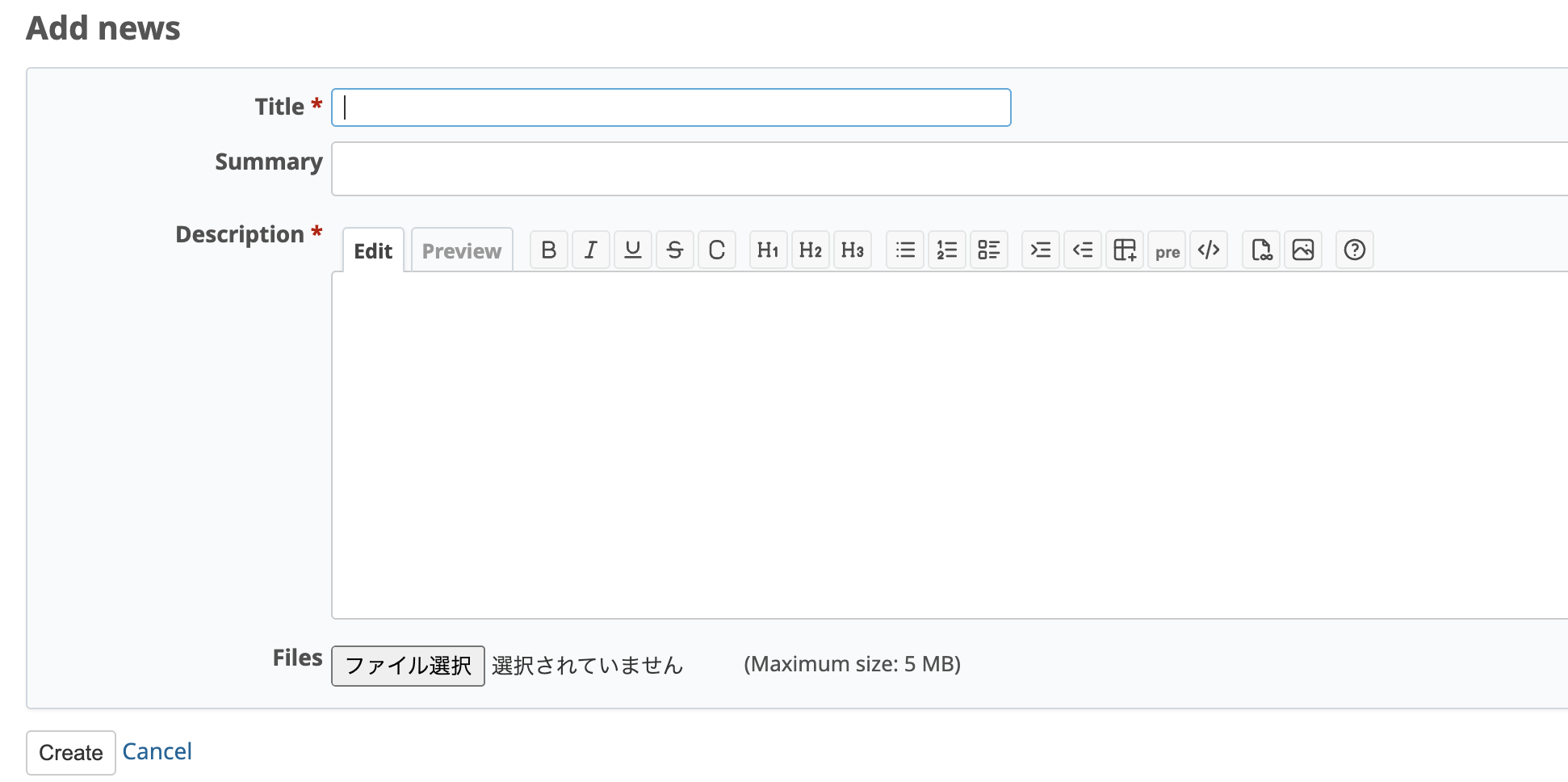The height and width of the screenshot is (782, 1568).
Task: Insert an unordered list
Action: 904,250
